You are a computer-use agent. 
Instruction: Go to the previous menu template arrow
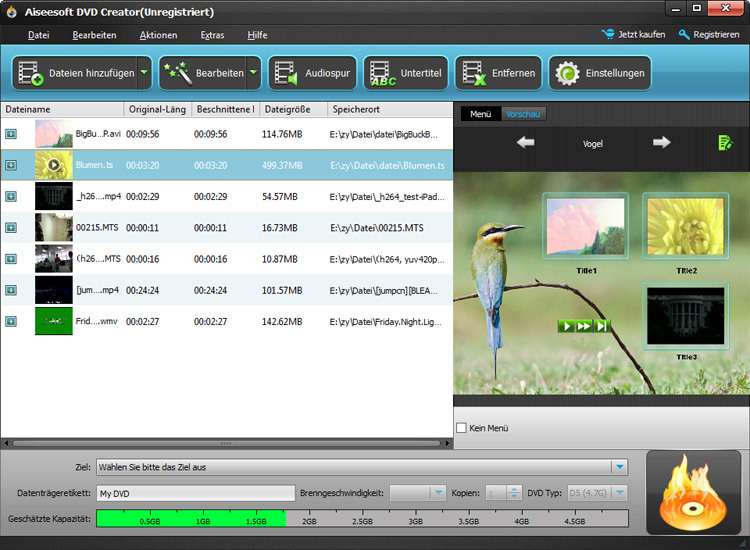coord(525,143)
